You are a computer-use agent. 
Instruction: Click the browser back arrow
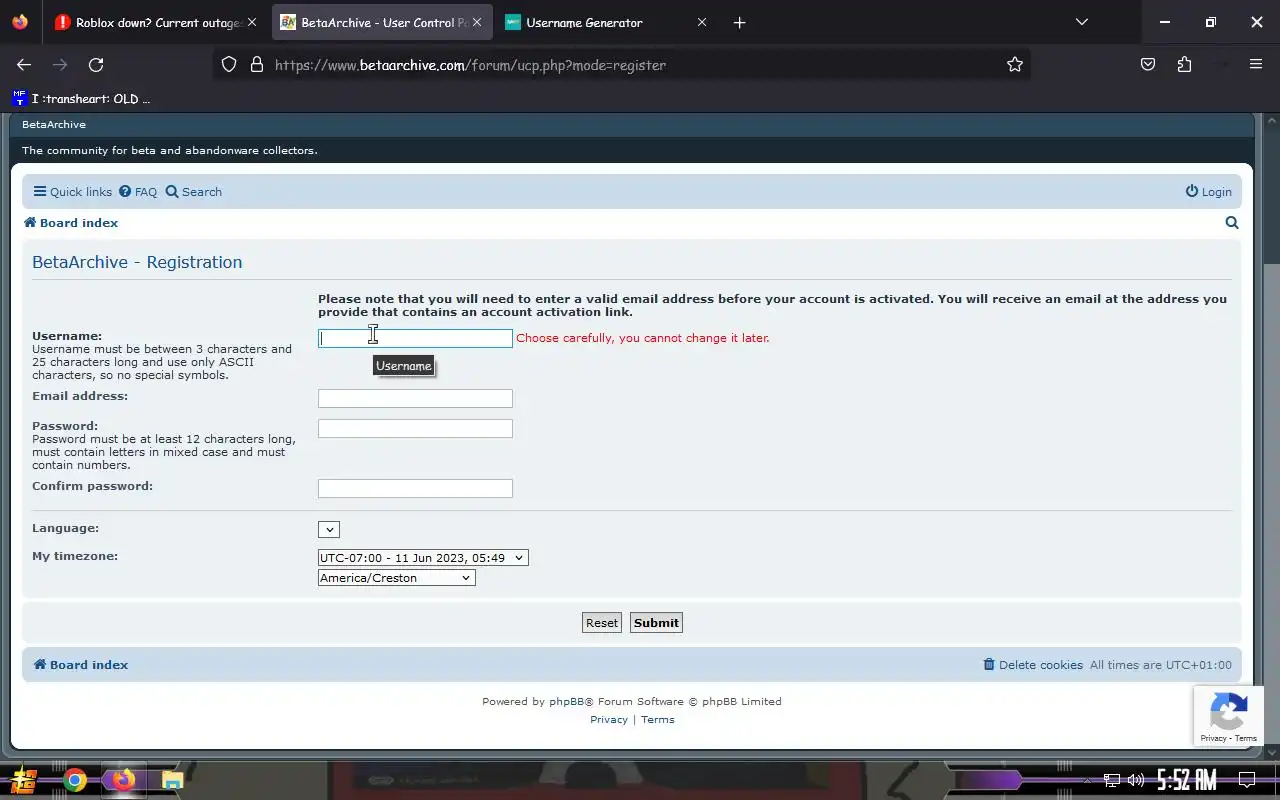(x=24, y=65)
